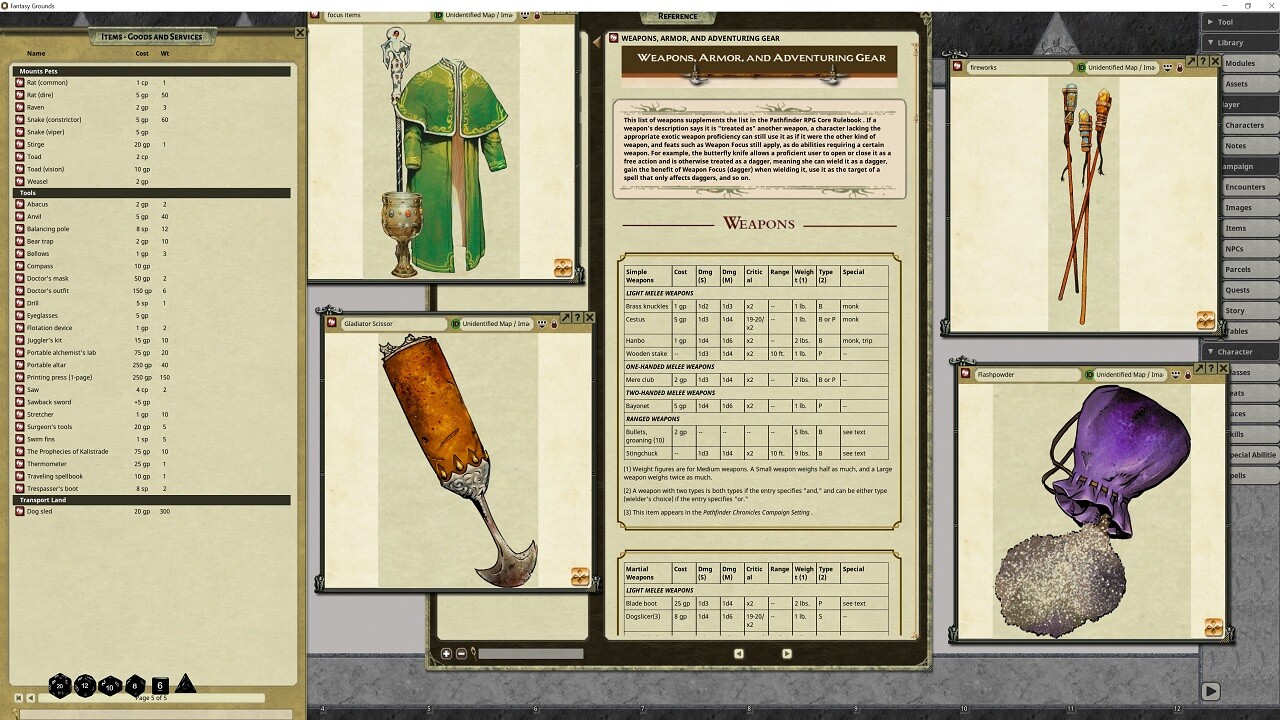The width and height of the screenshot is (1280, 720).
Task: Click the zoom-in magnifier icon on Reference window
Action: (x=446, y=655)
